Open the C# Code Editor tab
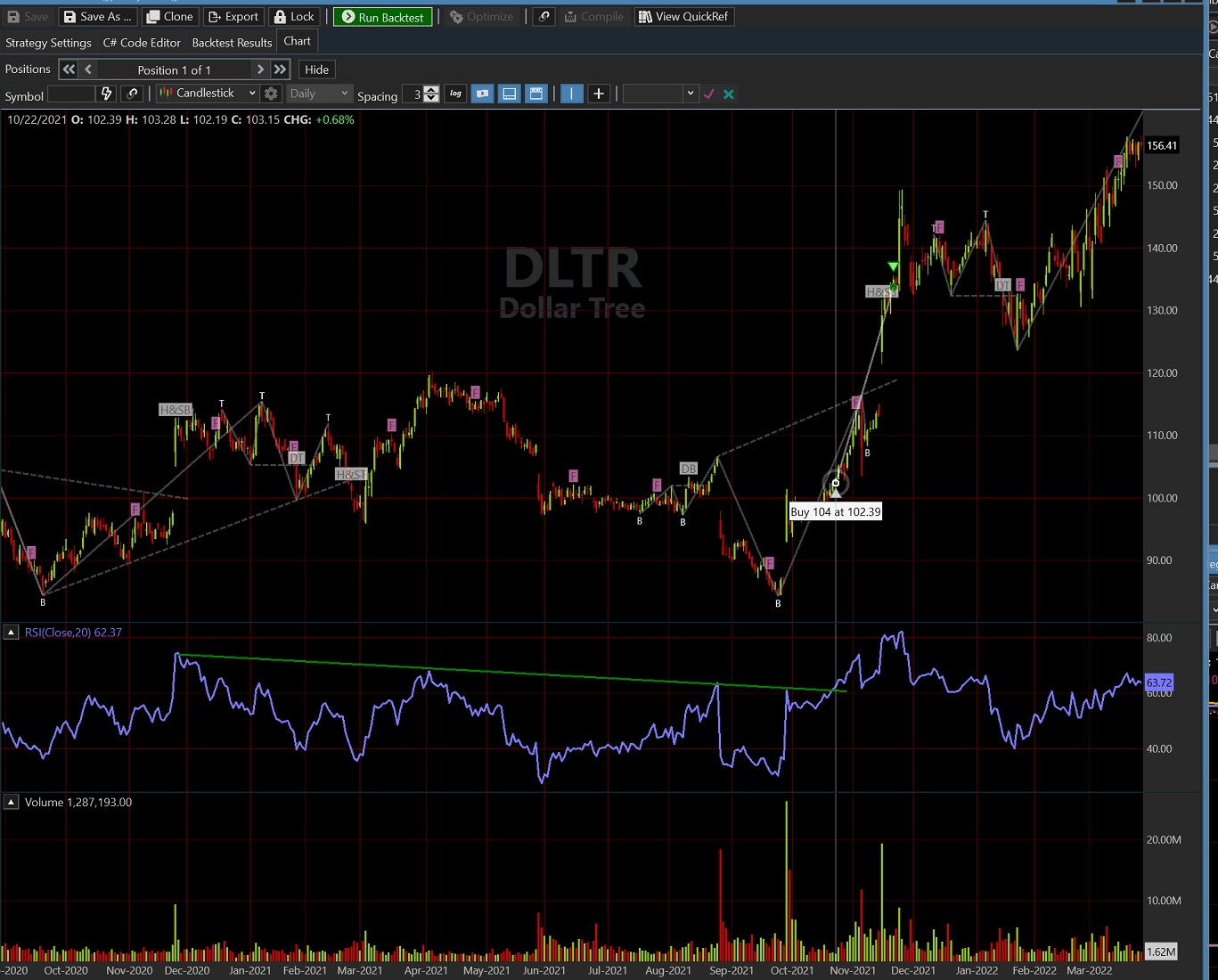1218x980 pixels. tap(142, 43)
